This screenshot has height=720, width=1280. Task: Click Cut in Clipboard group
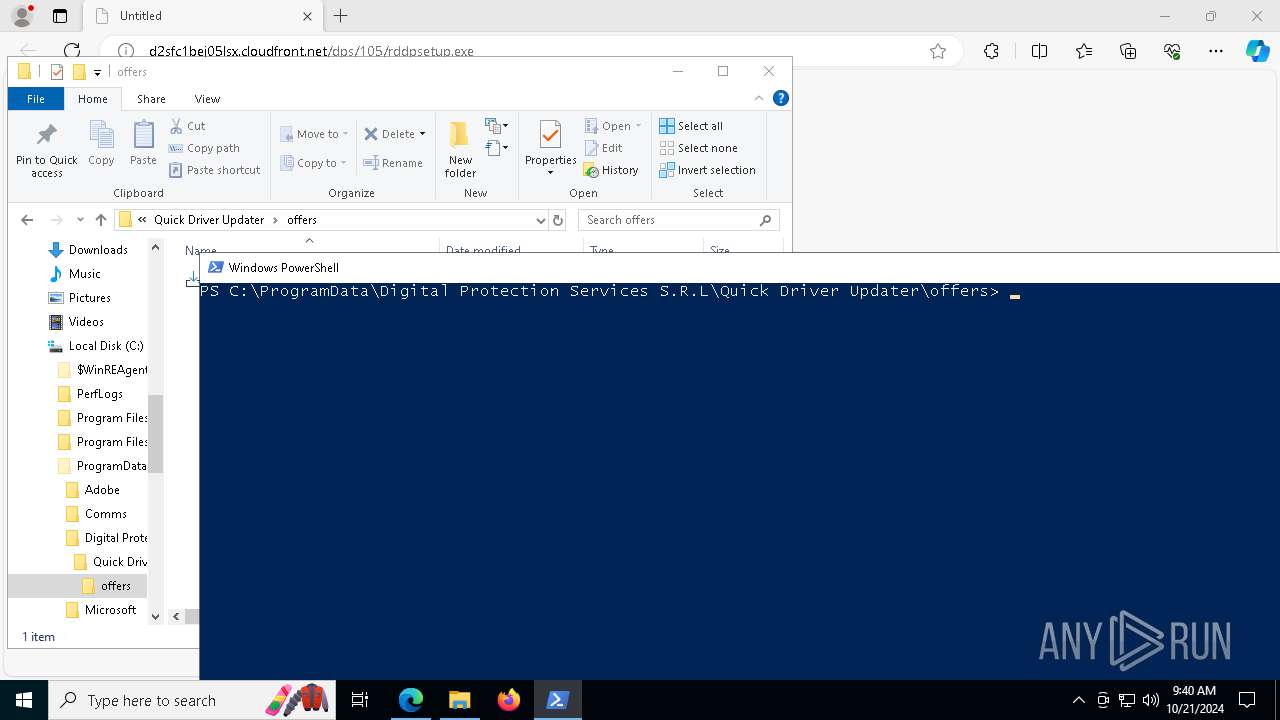(188, 126)
